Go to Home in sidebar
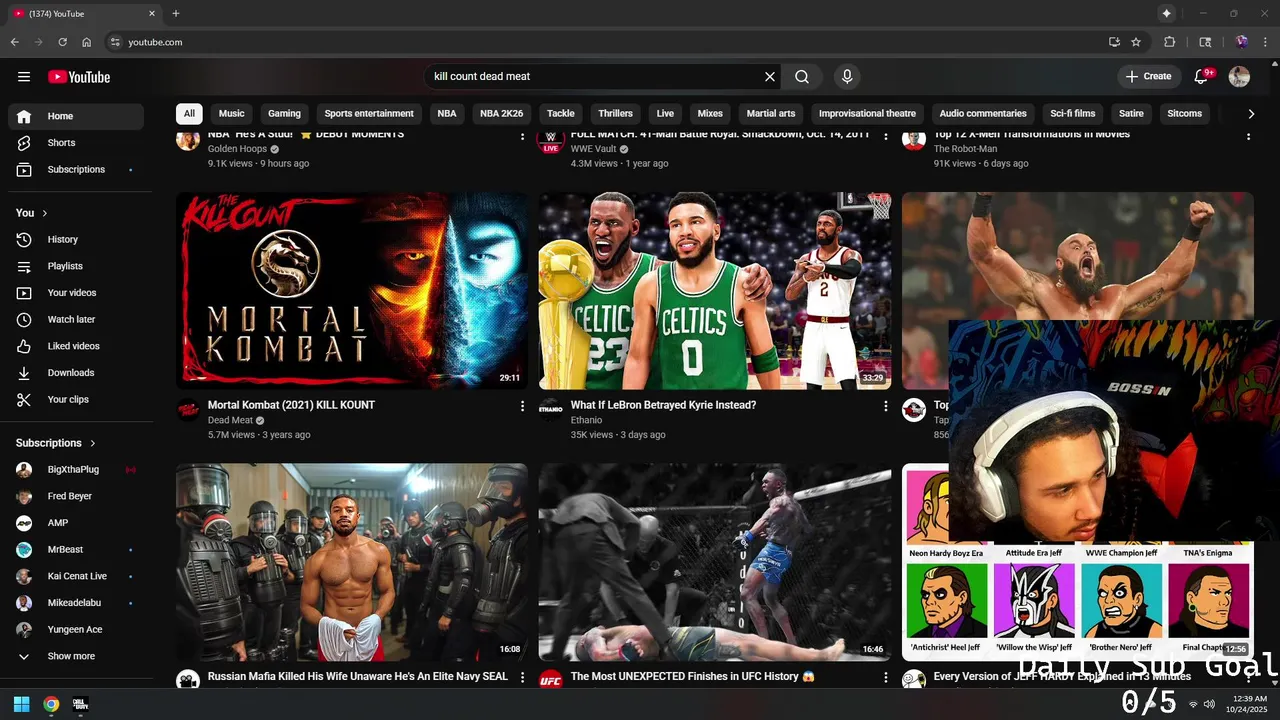This screenshot has height=720, width=1280. click(x=76, y=116)
